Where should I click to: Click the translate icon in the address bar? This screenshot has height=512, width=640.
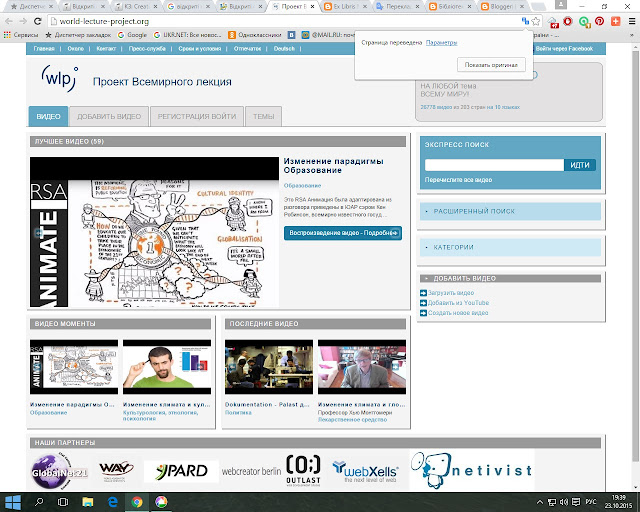coord(525,21)
